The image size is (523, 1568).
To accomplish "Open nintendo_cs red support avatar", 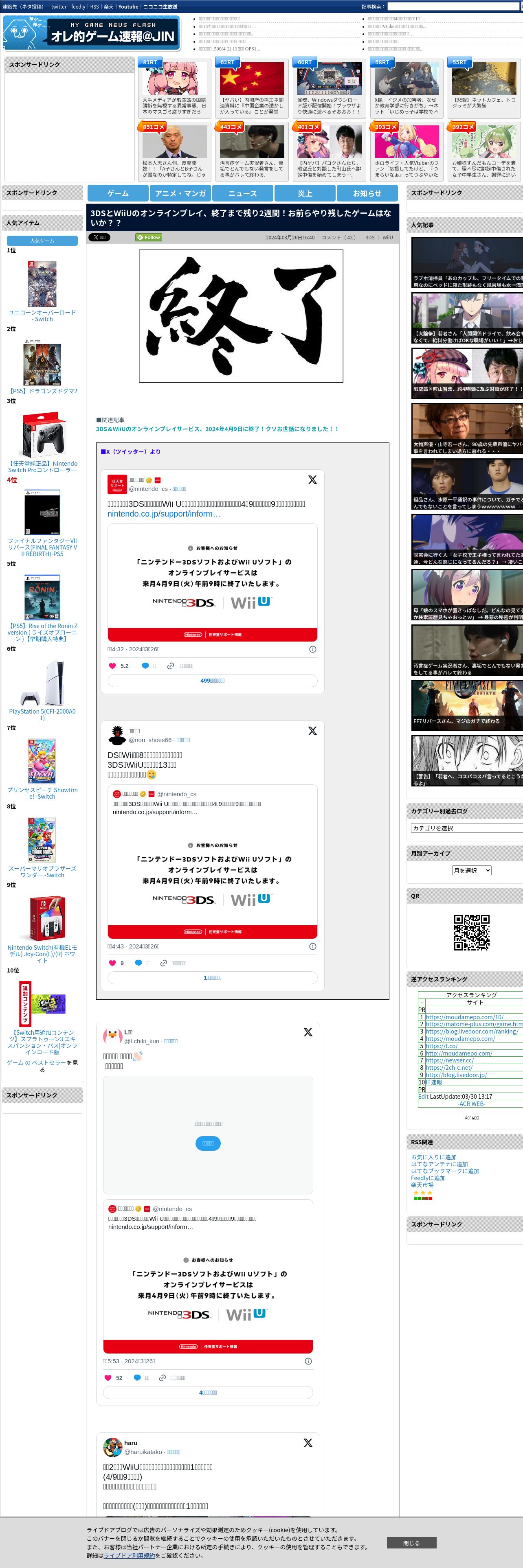I will point(117,484).
